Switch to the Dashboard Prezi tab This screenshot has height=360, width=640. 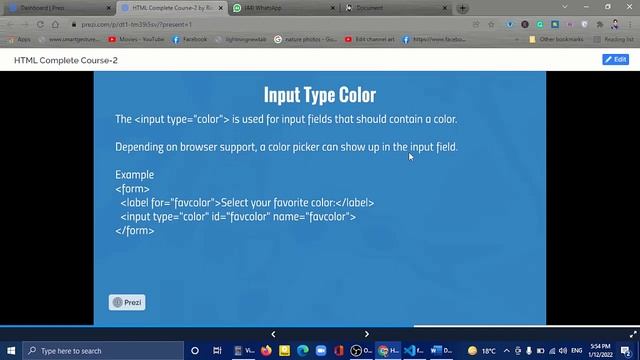click(x=59, y=8)
